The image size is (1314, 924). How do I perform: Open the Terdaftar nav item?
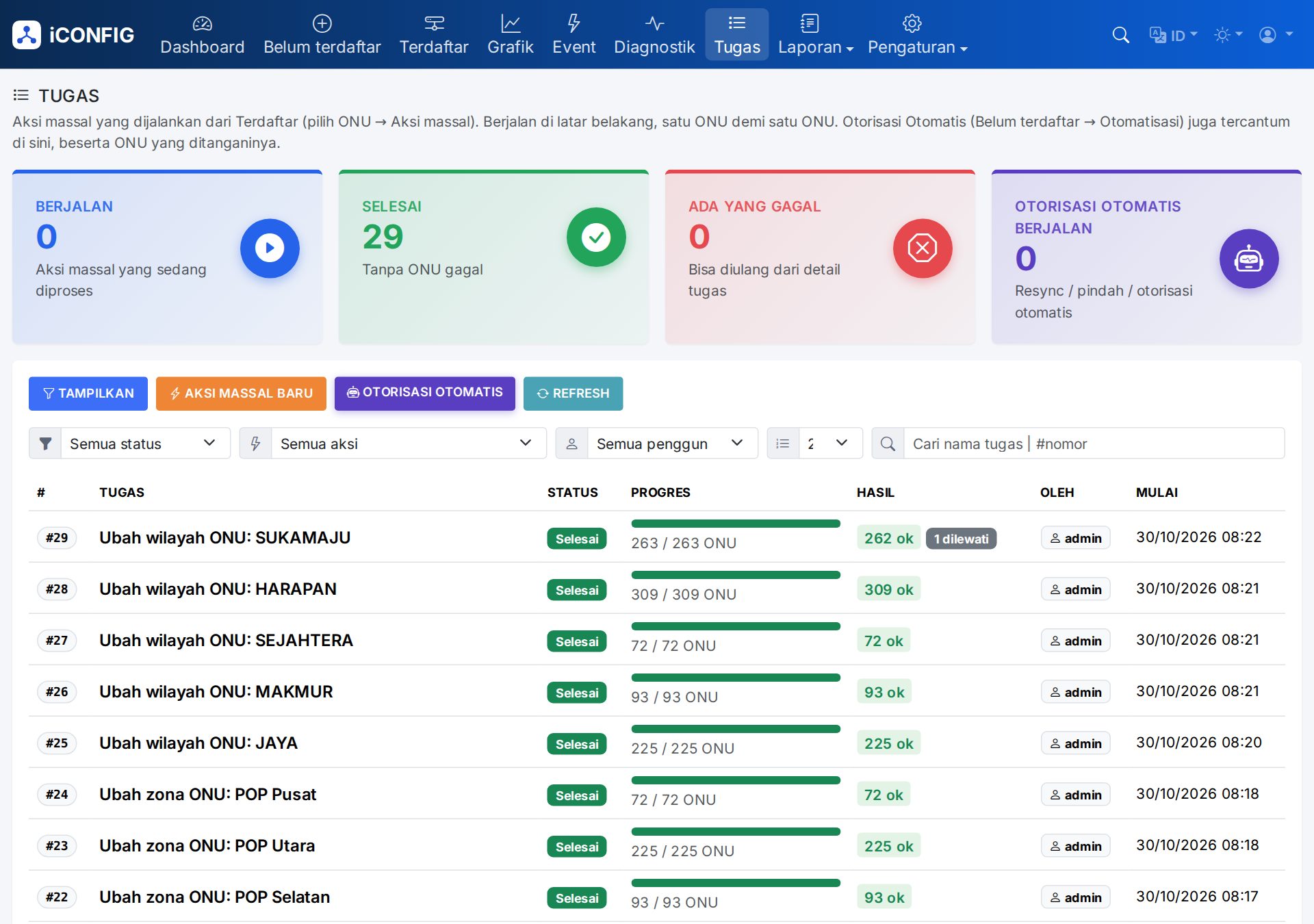(x=434, y=35)
